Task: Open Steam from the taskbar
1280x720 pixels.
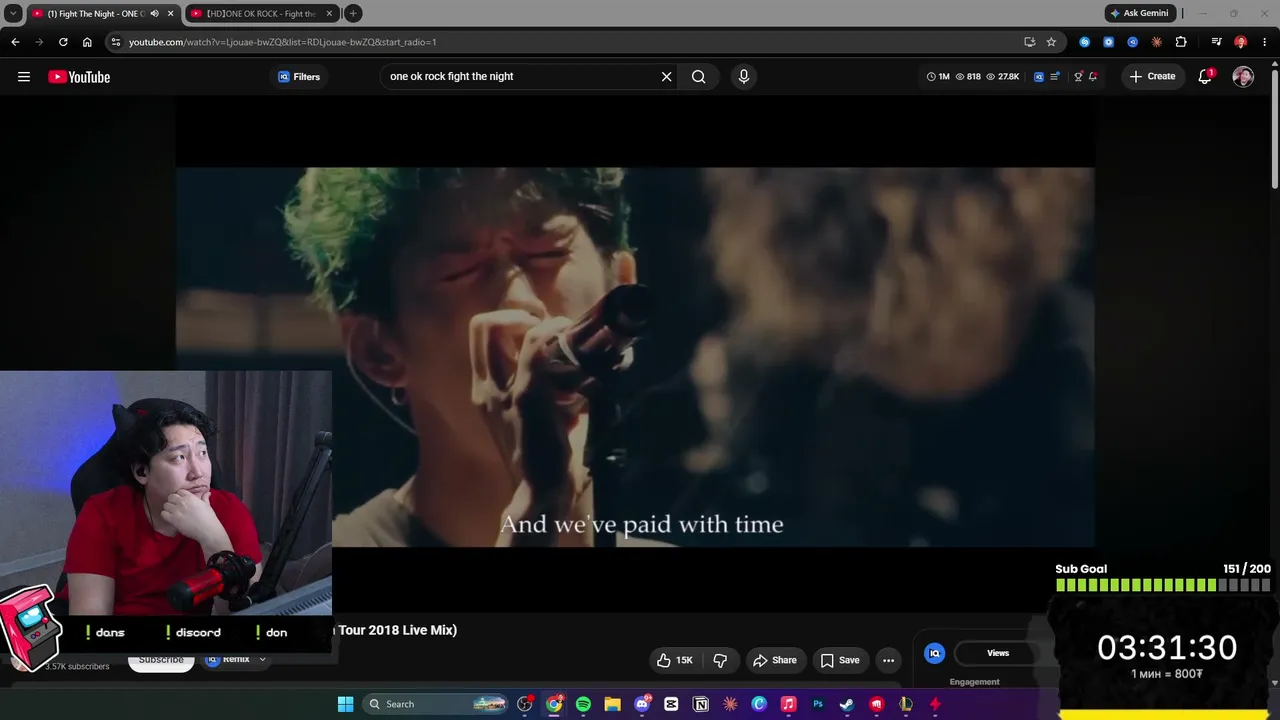Action: pos(847,704)
